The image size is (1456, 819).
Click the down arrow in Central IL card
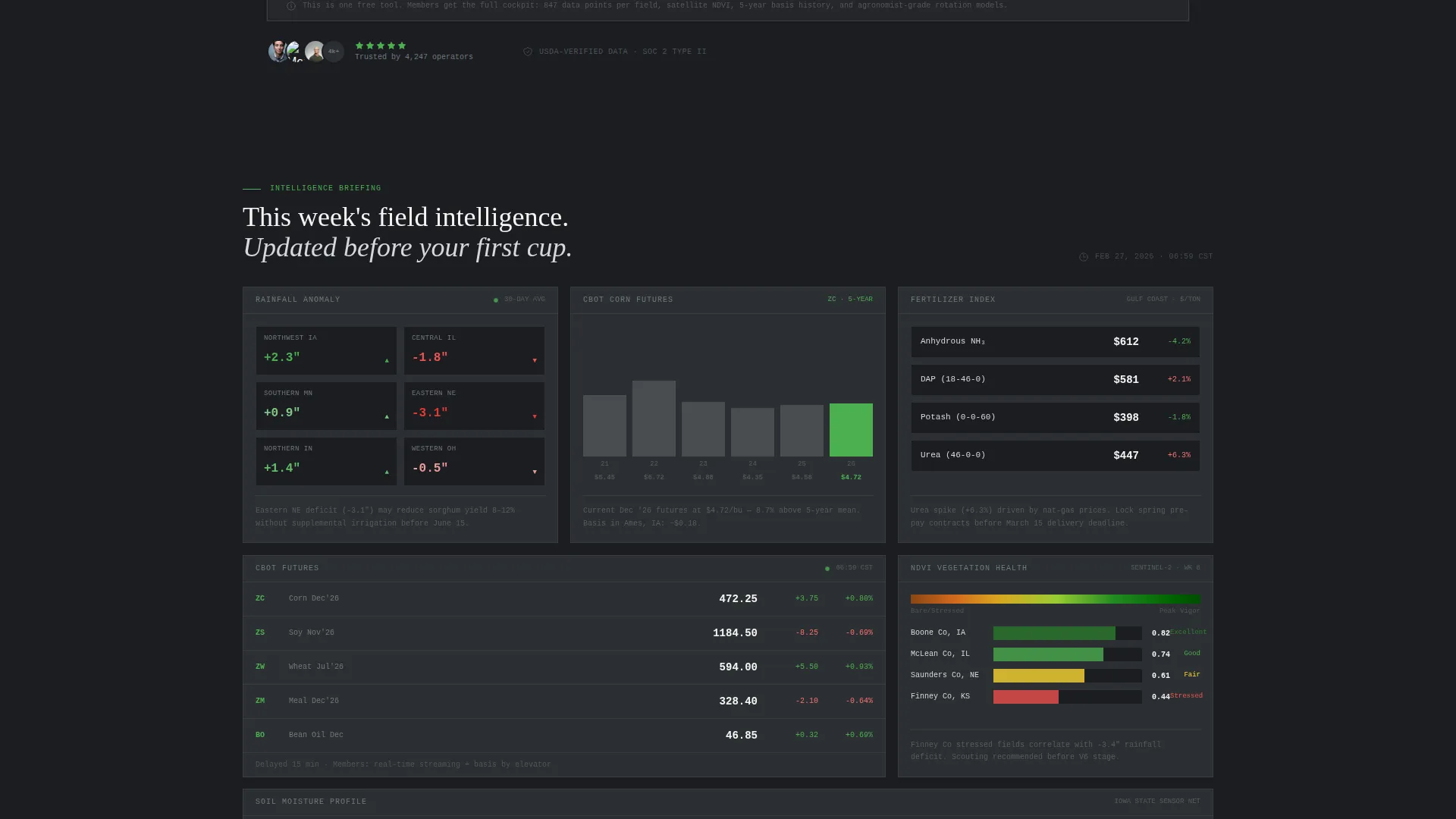535,361
